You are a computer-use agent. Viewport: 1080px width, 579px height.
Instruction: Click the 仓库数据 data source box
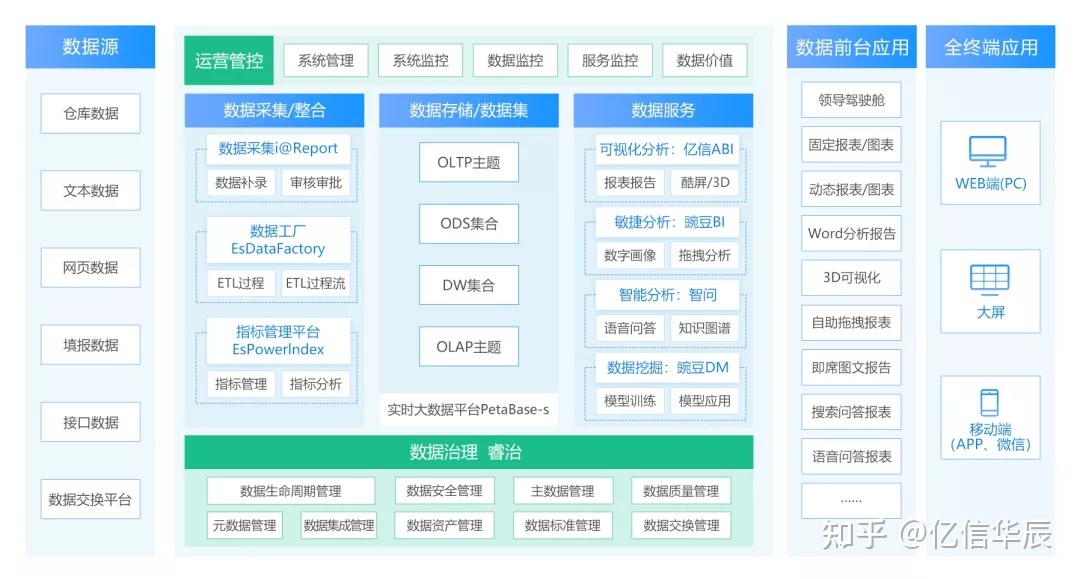[90, 113]
